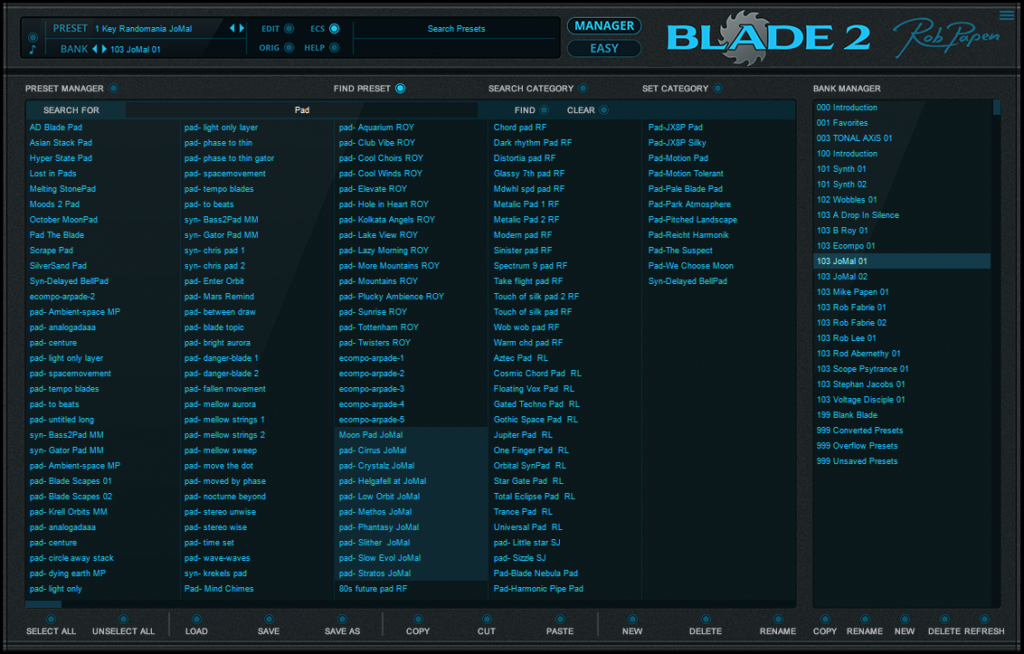Click the preset NEW indicator button
Screen dimensions: 1024x654
click(x=632, y=619)
